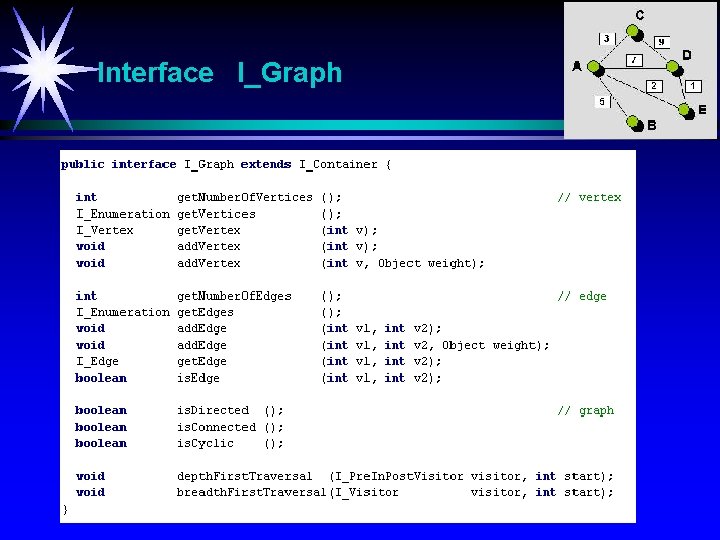Click "I_Enumeration" on the getVertices line
720x540 pixels.
coord(123,214)
